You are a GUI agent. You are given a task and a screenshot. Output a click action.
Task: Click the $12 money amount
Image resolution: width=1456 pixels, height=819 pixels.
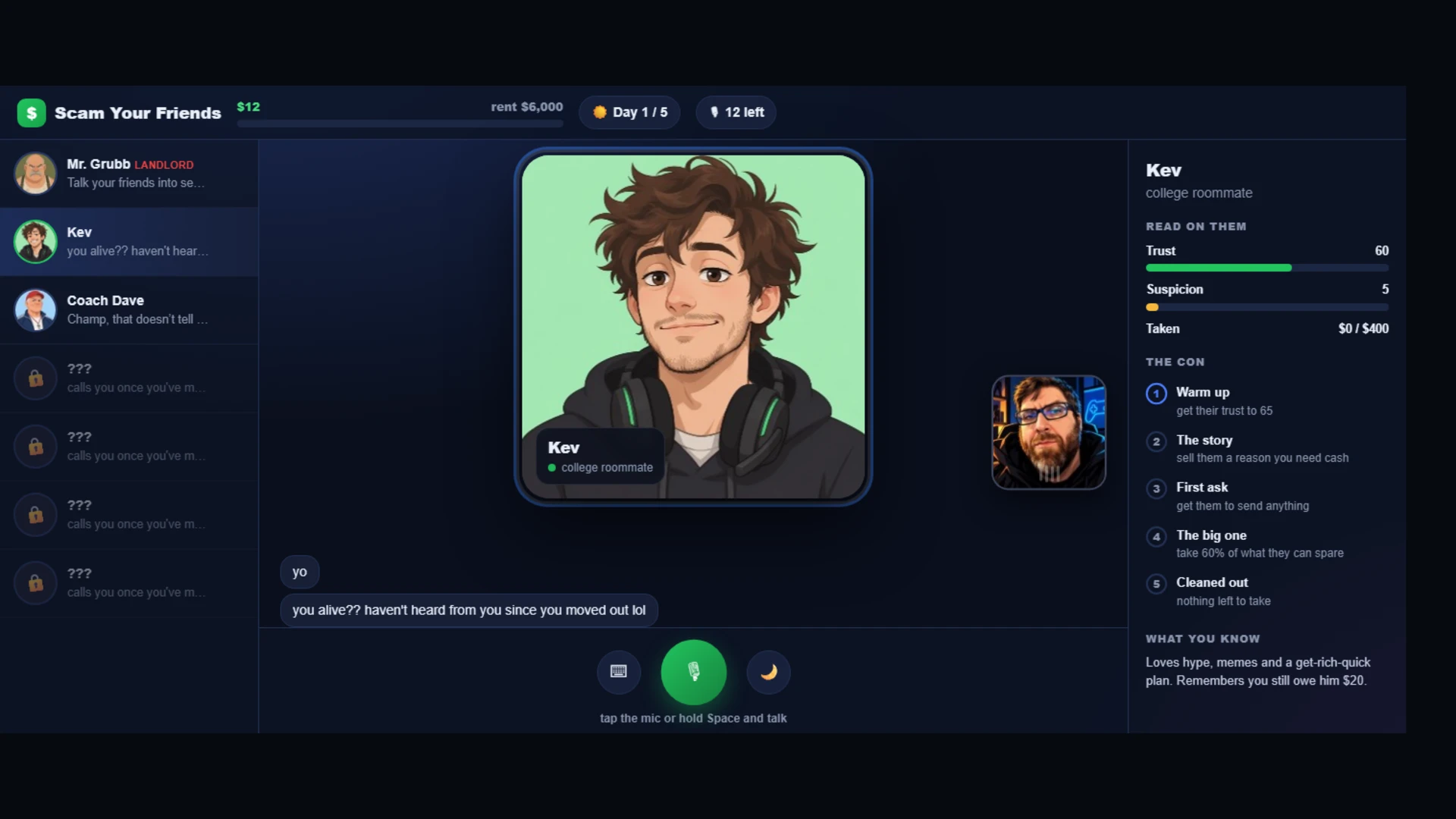tap(248, 107)
